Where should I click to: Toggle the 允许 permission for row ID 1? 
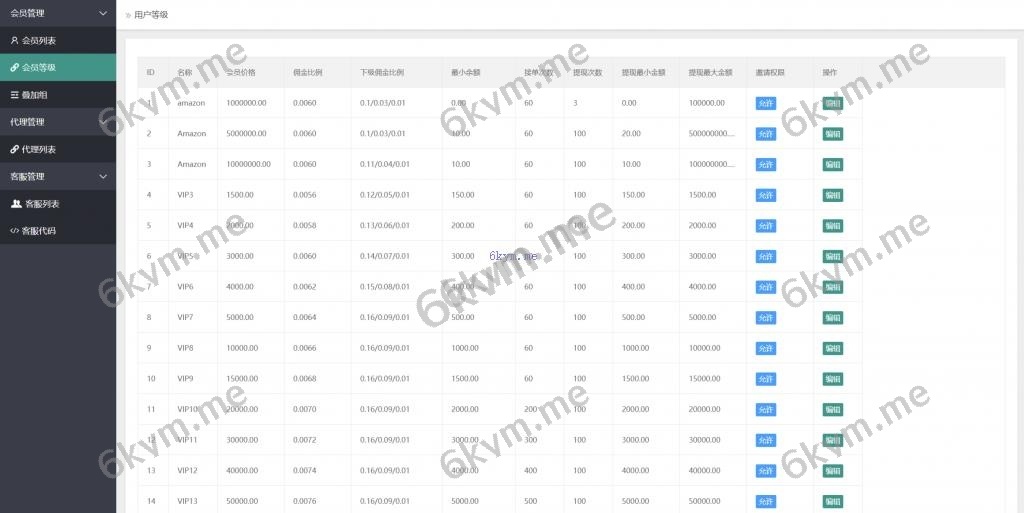(x=765, y=103)
